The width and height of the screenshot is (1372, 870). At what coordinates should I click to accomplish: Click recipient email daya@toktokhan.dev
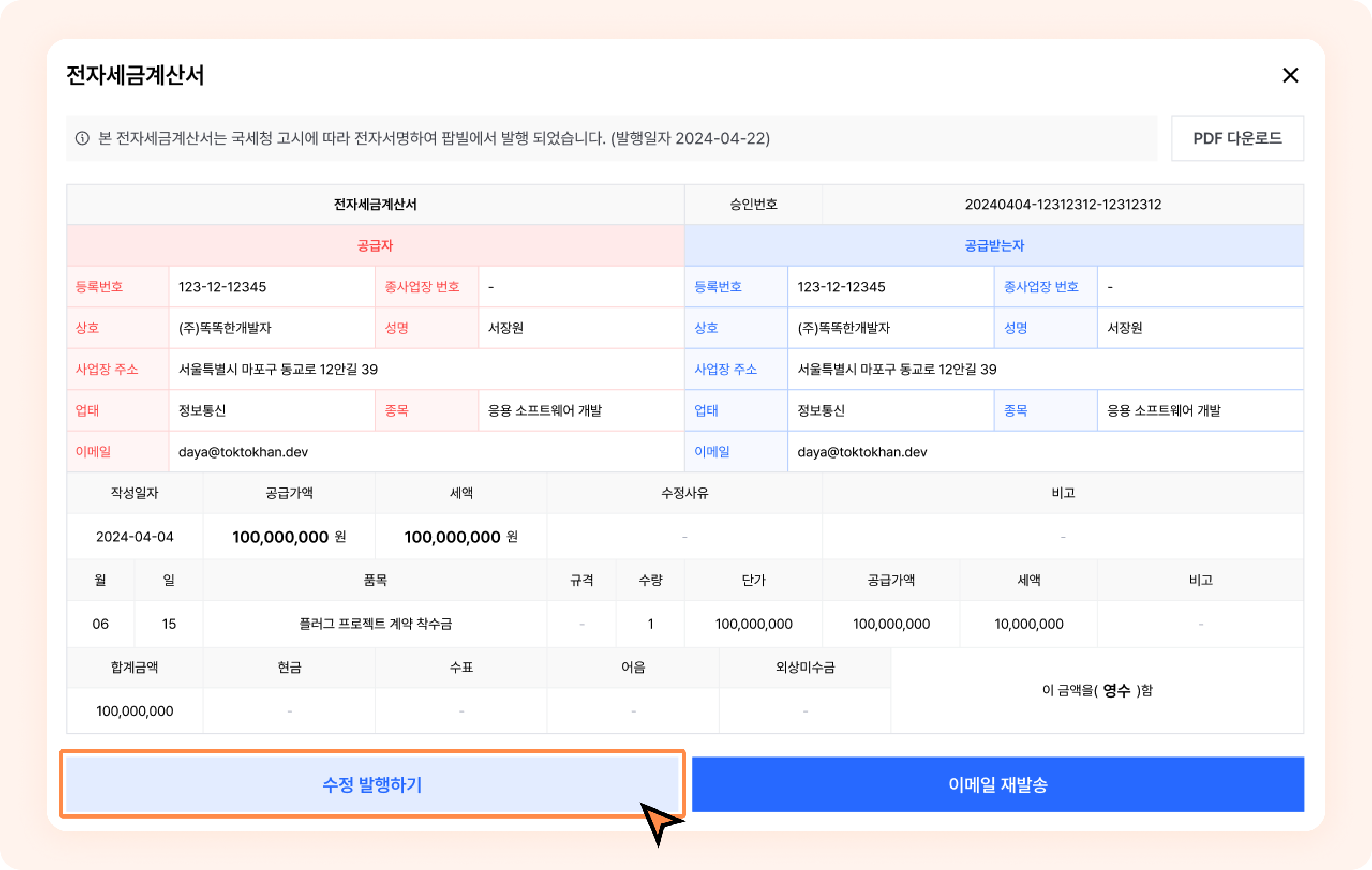861,452
